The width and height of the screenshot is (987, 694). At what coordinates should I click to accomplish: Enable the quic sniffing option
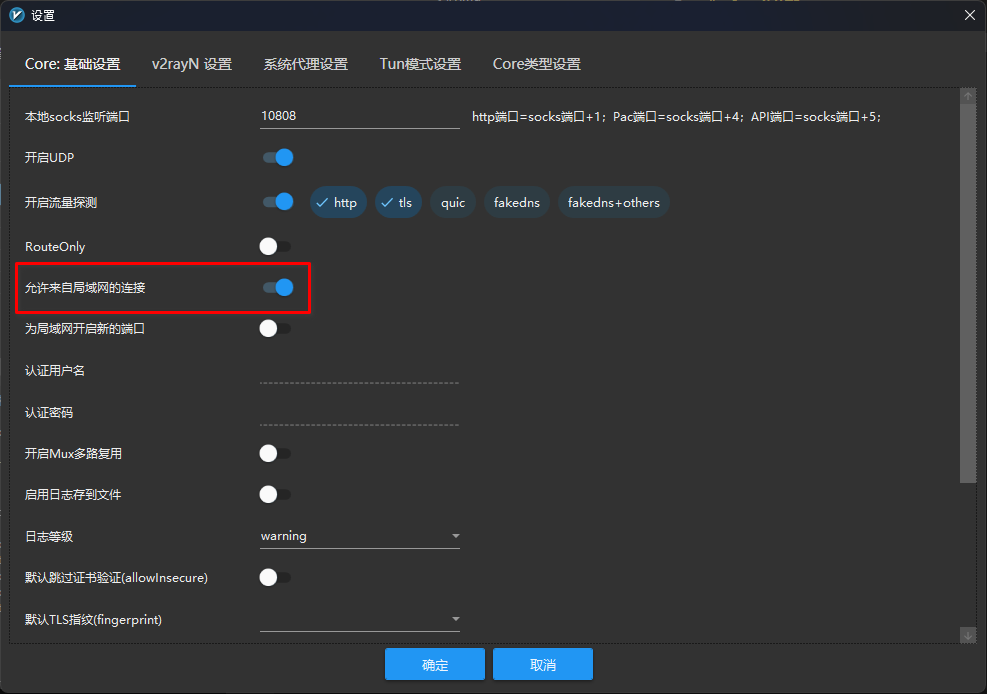click(453, 203)
